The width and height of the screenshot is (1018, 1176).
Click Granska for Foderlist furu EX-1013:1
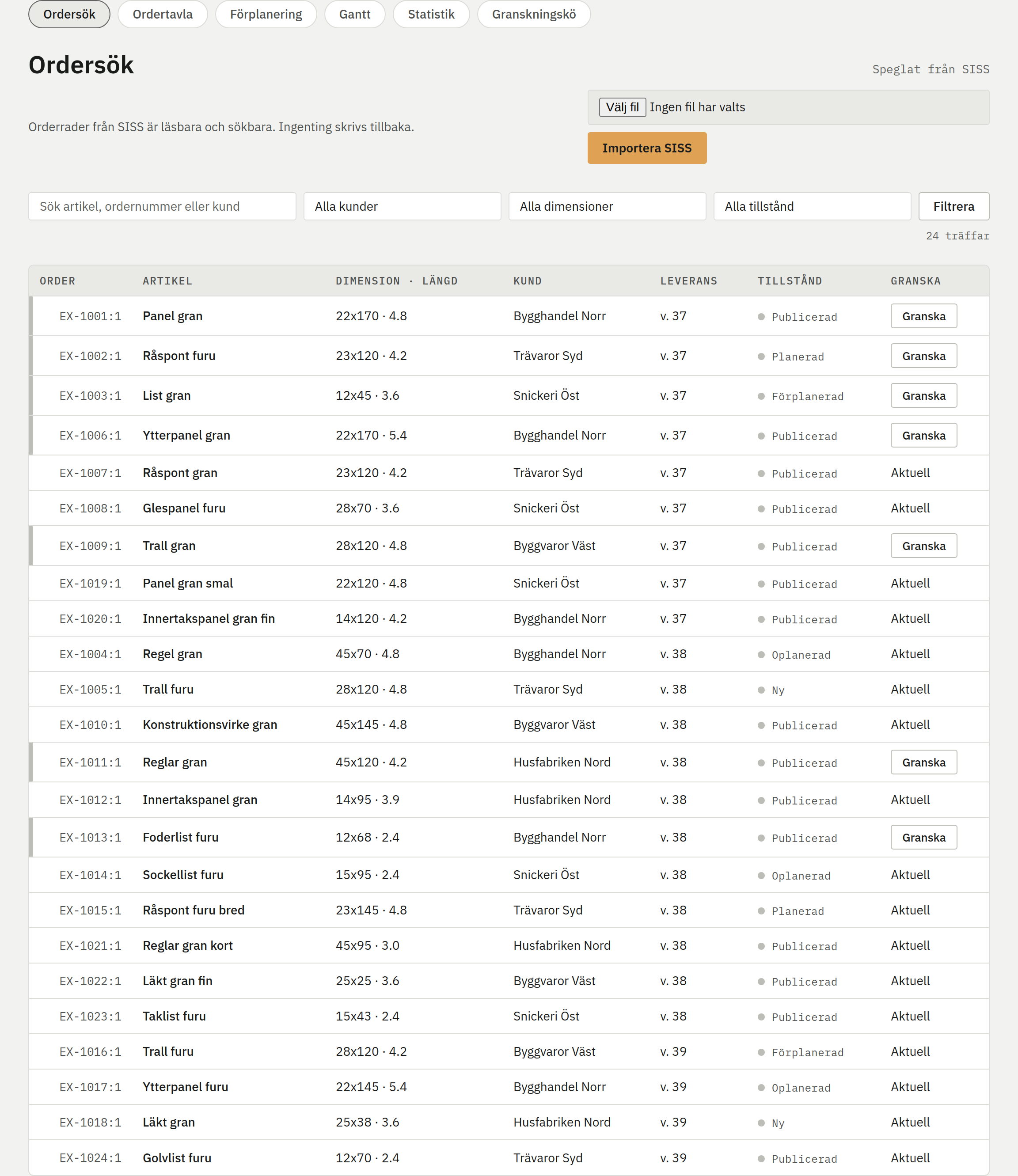click(x=924, y=838)
